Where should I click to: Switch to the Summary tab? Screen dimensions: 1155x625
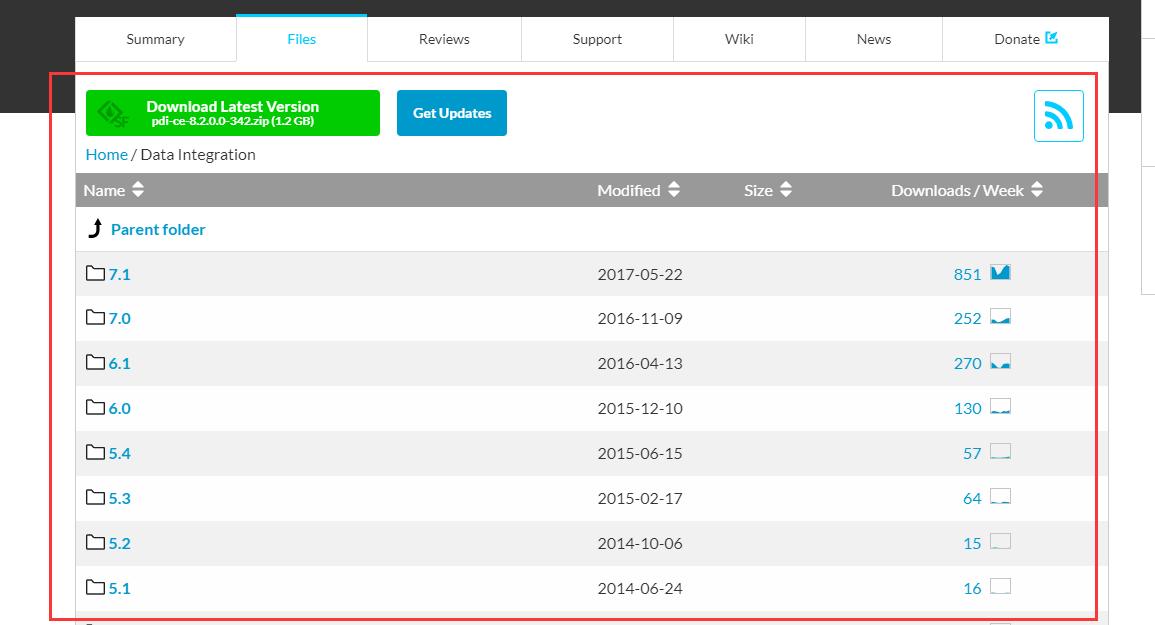[x=155, y=39]
